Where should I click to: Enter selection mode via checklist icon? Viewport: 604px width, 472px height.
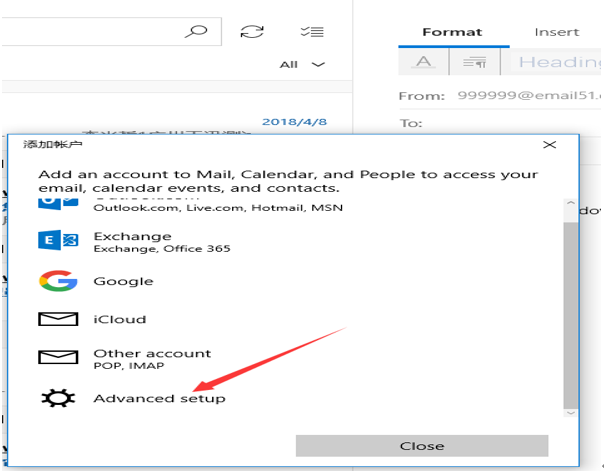(312, 32)
